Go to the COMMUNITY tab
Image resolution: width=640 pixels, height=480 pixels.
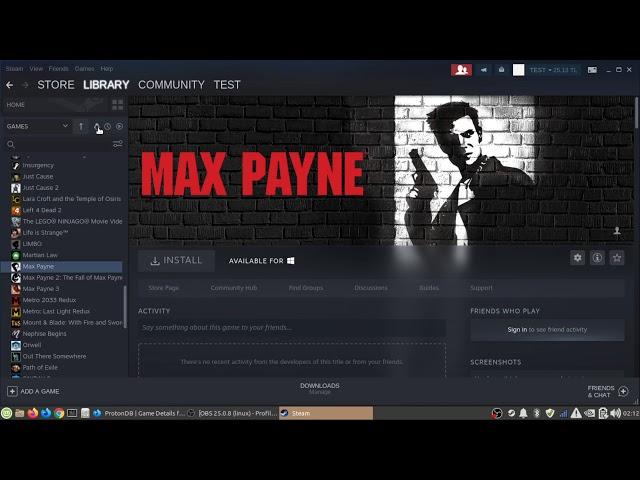click(x=171, y=85)
